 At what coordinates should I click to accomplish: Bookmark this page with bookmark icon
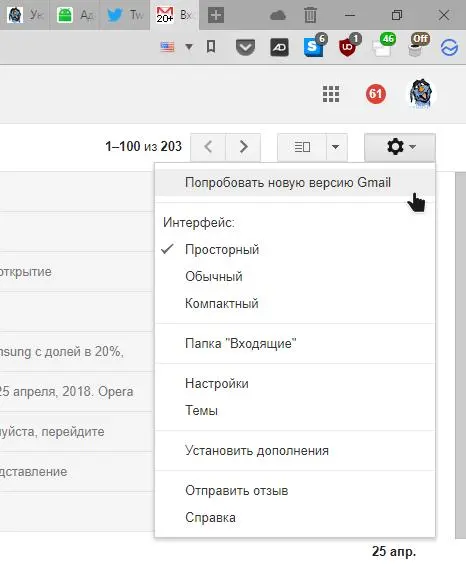pyautogui.click(x=211, y=47)
